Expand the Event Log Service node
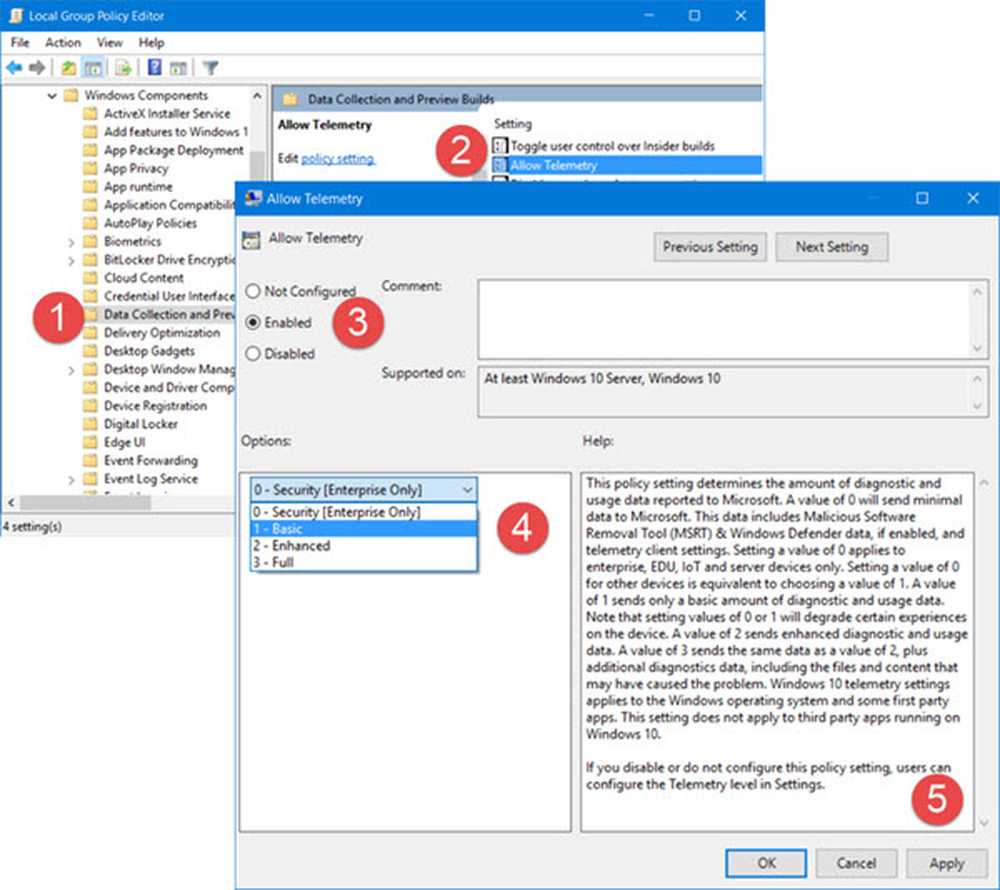 point(71,480)
